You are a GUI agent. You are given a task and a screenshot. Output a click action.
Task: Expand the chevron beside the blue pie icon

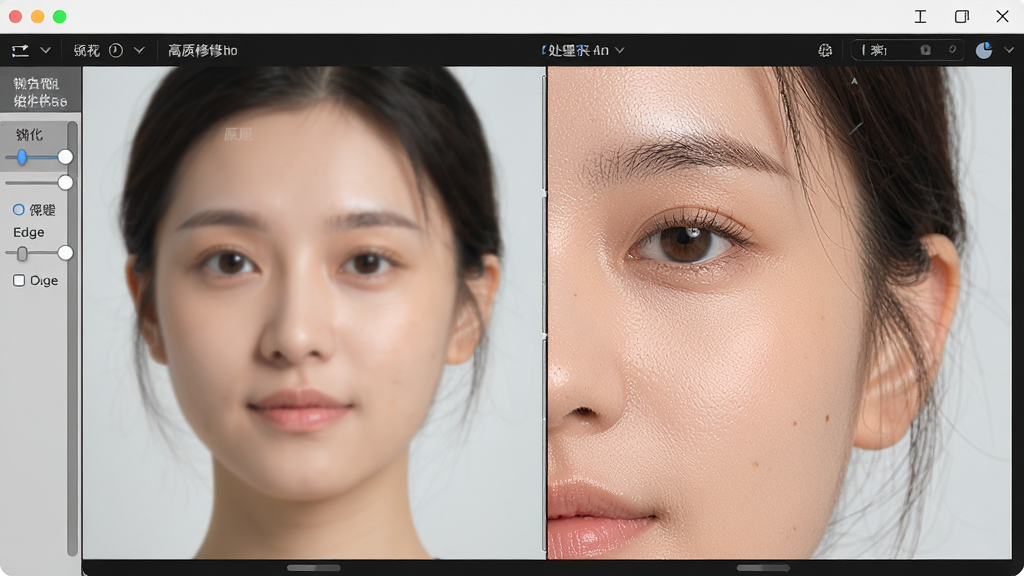tap(1009, 50)
